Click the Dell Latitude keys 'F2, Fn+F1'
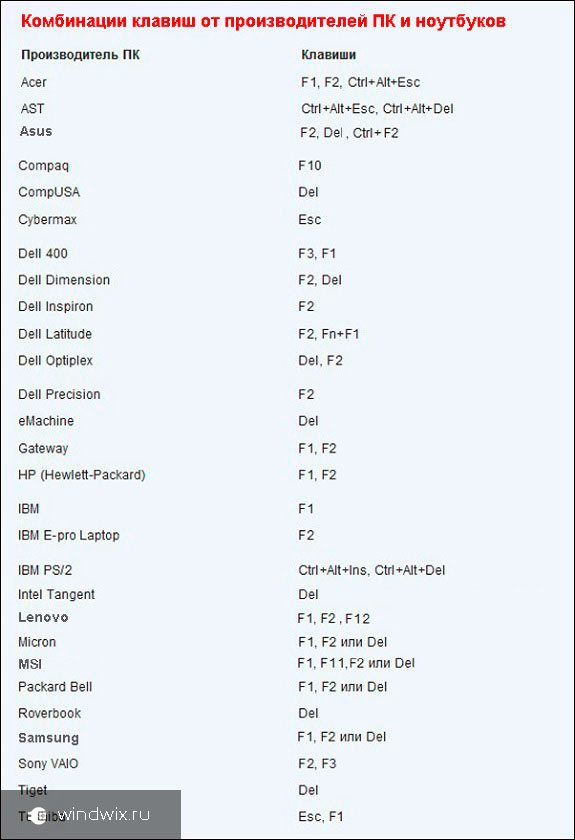 coord(328,334)
